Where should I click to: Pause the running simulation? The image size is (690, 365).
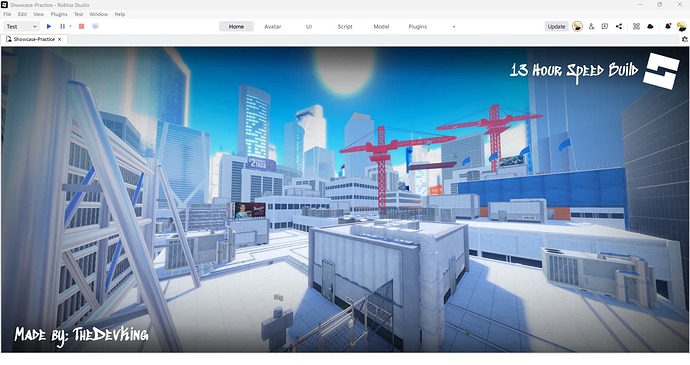click(62, 26)
